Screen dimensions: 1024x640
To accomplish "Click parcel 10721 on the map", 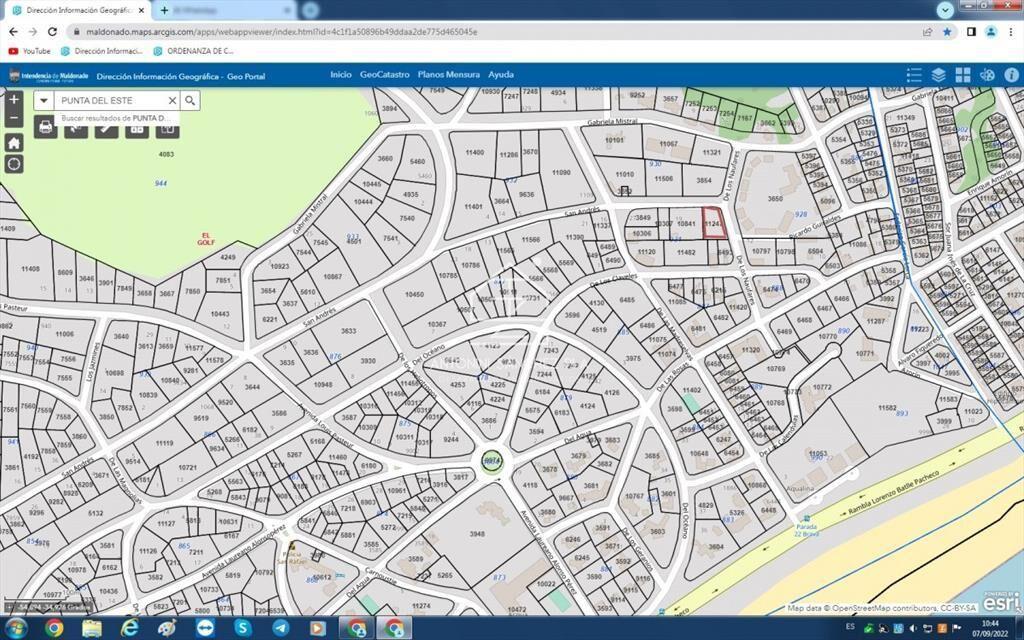I will pyautogui.click(x=187, y=468).
